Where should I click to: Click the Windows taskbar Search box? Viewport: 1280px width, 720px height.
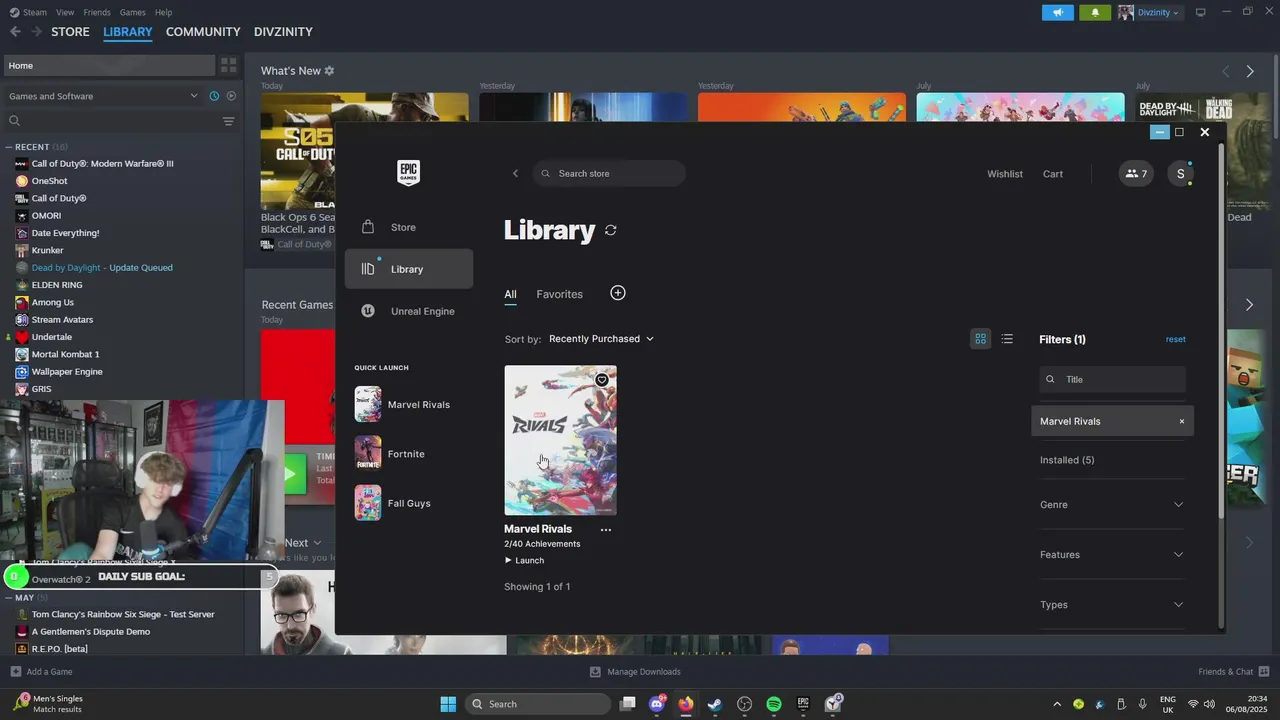538,704
